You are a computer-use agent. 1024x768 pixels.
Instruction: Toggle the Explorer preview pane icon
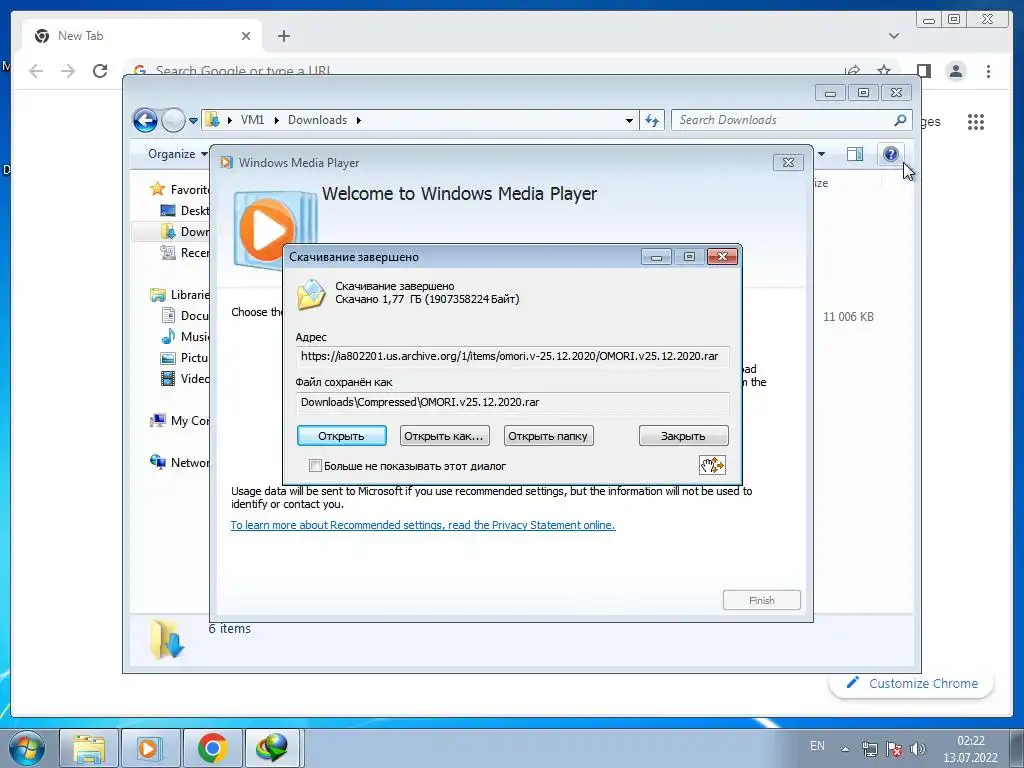(x=855, y=154)
